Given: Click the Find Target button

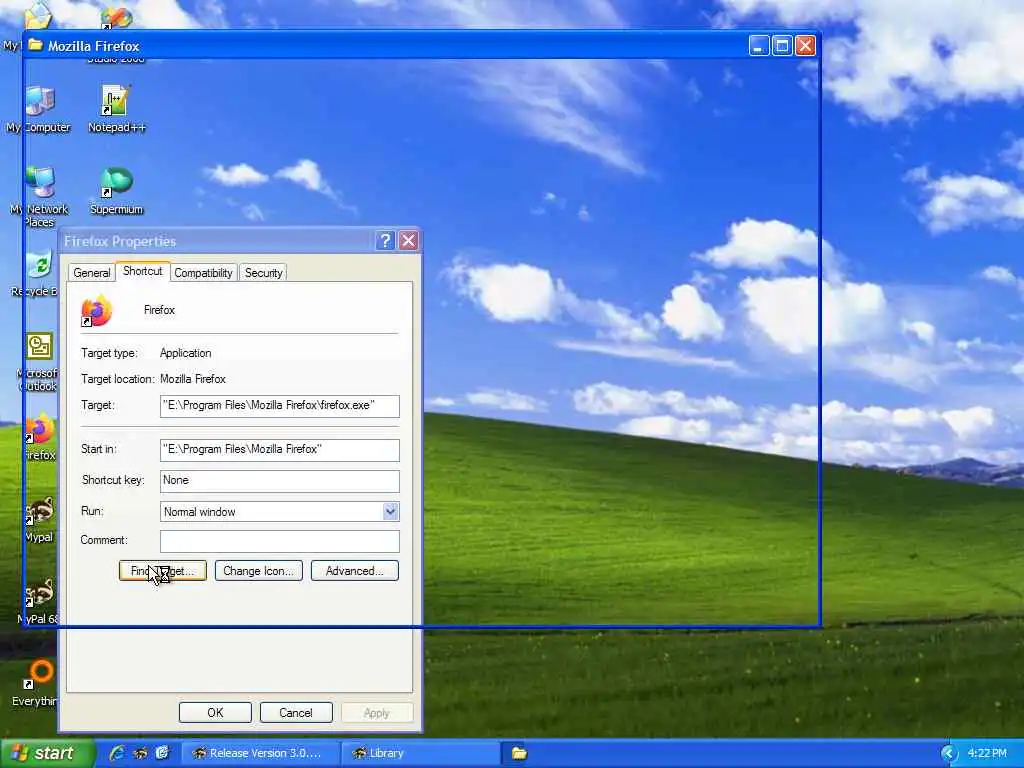Looking at the screenshot, I should coord(163,571).
